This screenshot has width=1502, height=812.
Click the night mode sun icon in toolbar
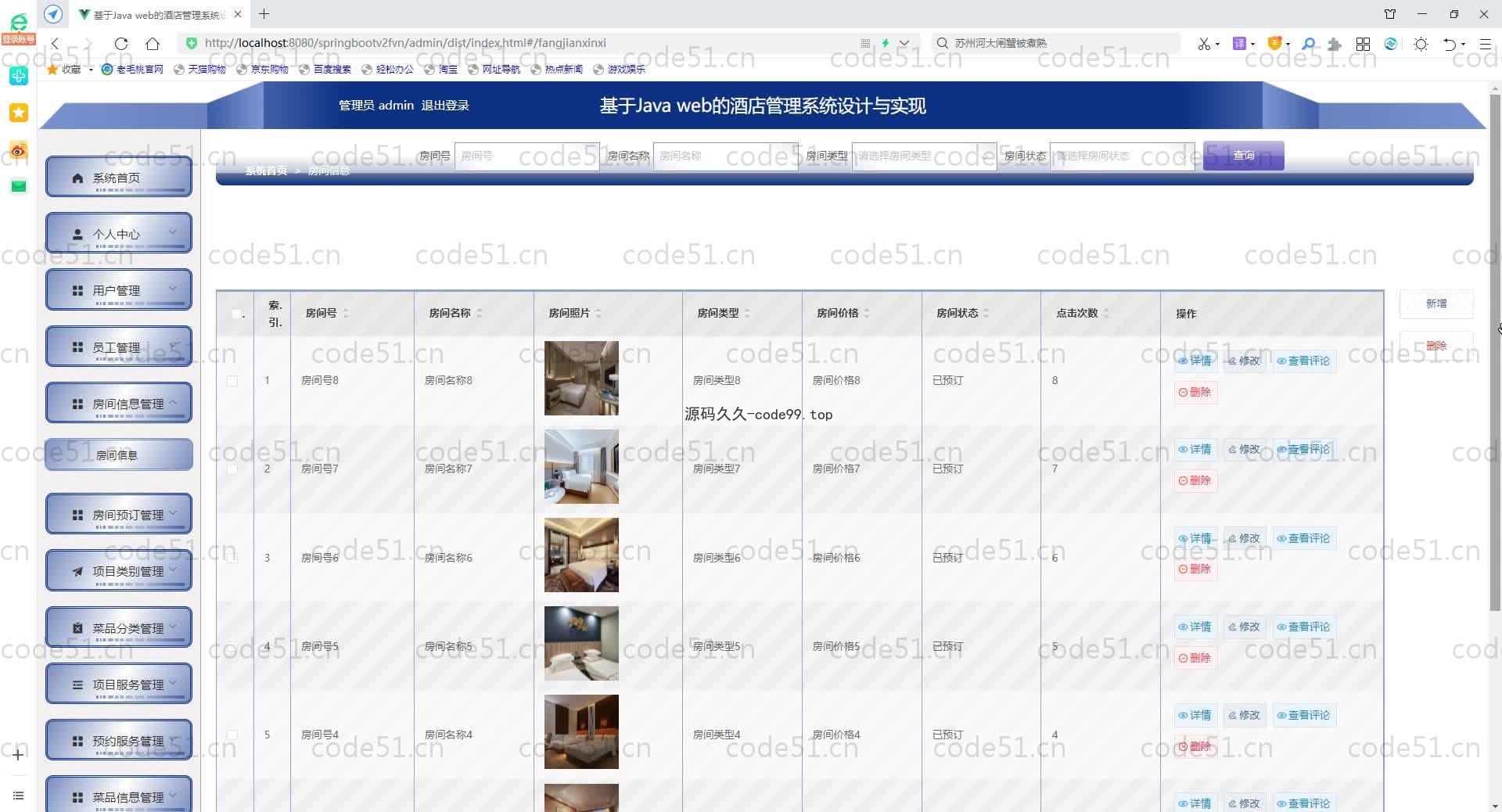(x=1421, y=44)
